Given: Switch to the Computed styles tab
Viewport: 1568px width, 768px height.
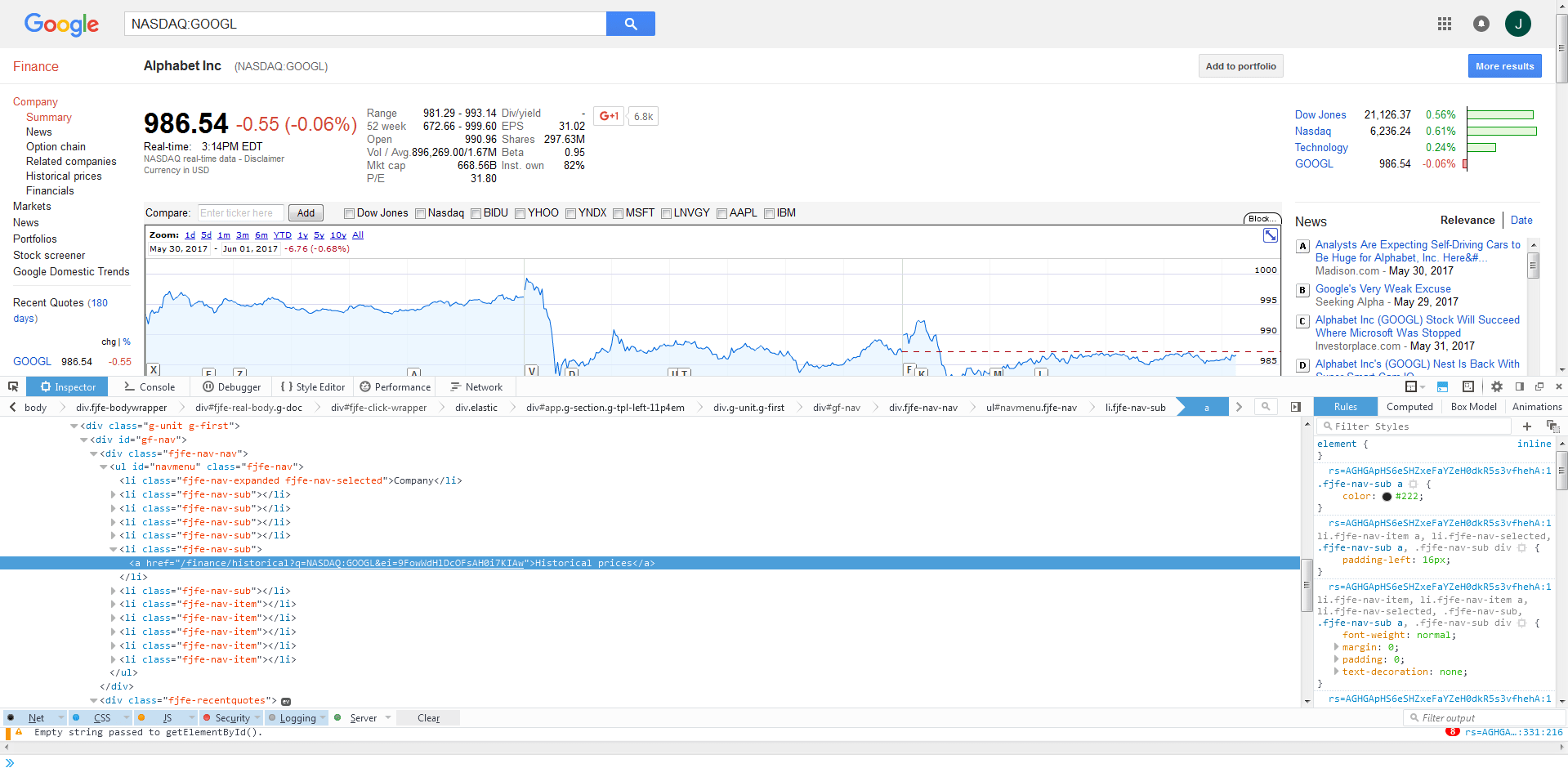Looking at the screenshot, I should pos(1409,407).
